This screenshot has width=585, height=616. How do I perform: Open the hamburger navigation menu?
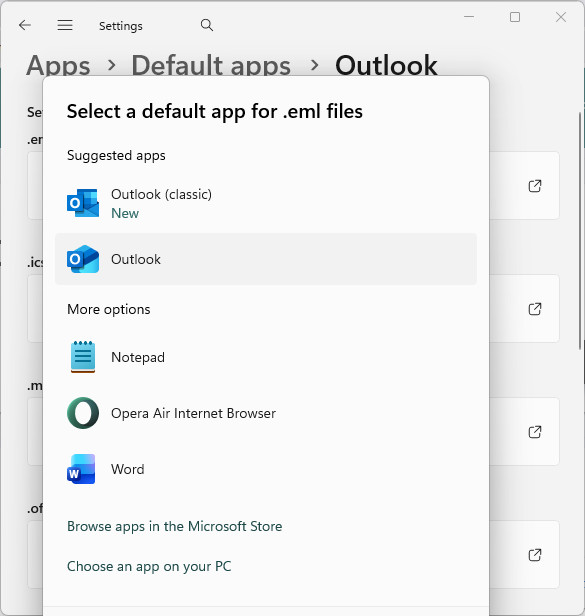65,26
